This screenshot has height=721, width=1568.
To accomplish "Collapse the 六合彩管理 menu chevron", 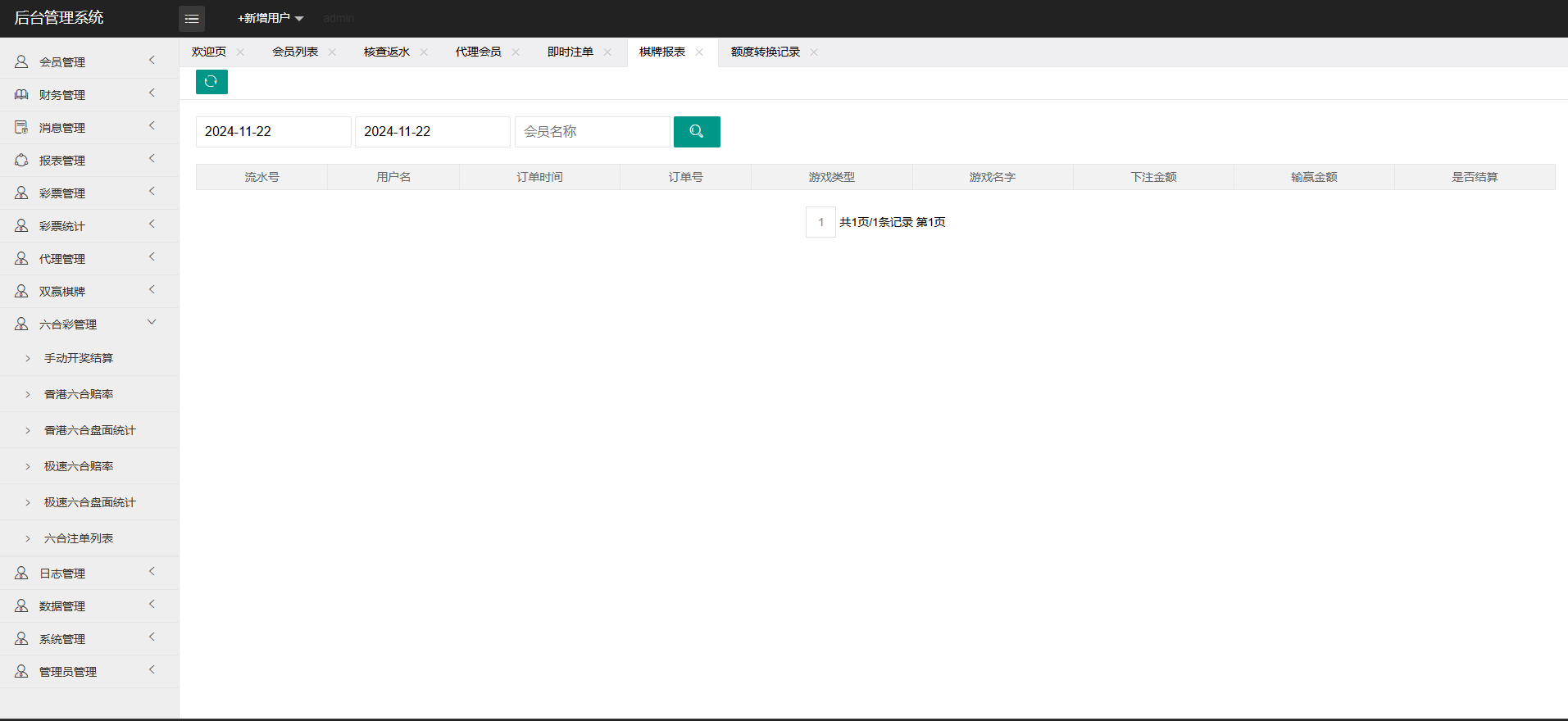I will pos(152,322).
